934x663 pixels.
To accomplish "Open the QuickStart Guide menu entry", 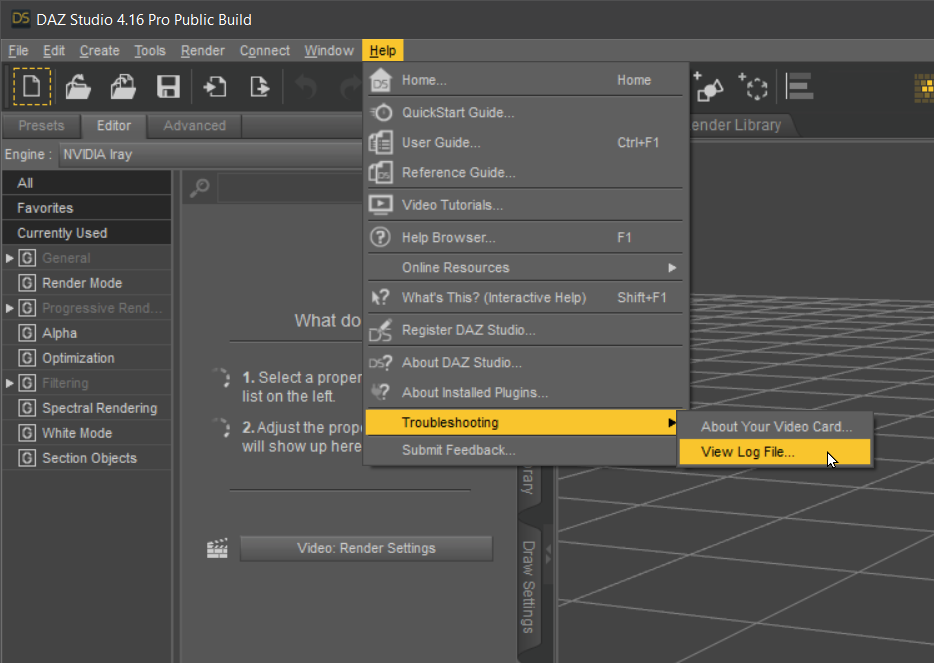I will pyautogui.click(x=525, y=113).
